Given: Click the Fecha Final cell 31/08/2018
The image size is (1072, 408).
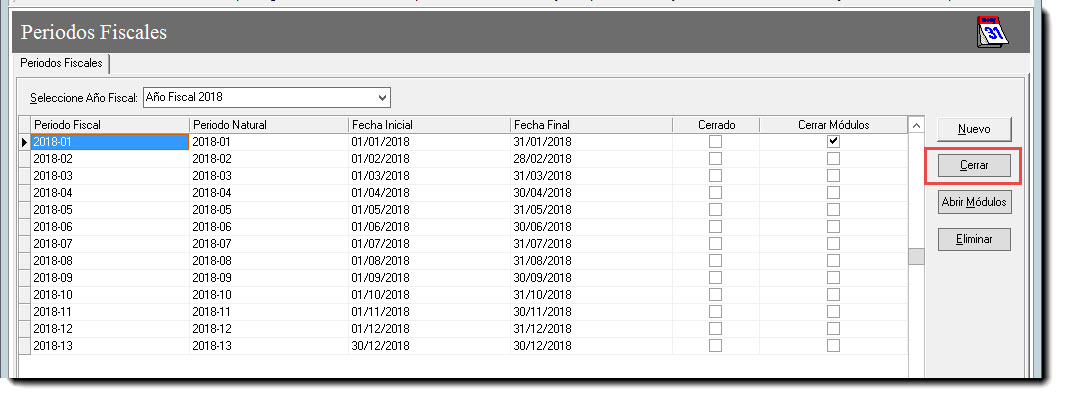Looking at the screenshot, I should pos(591,260).
